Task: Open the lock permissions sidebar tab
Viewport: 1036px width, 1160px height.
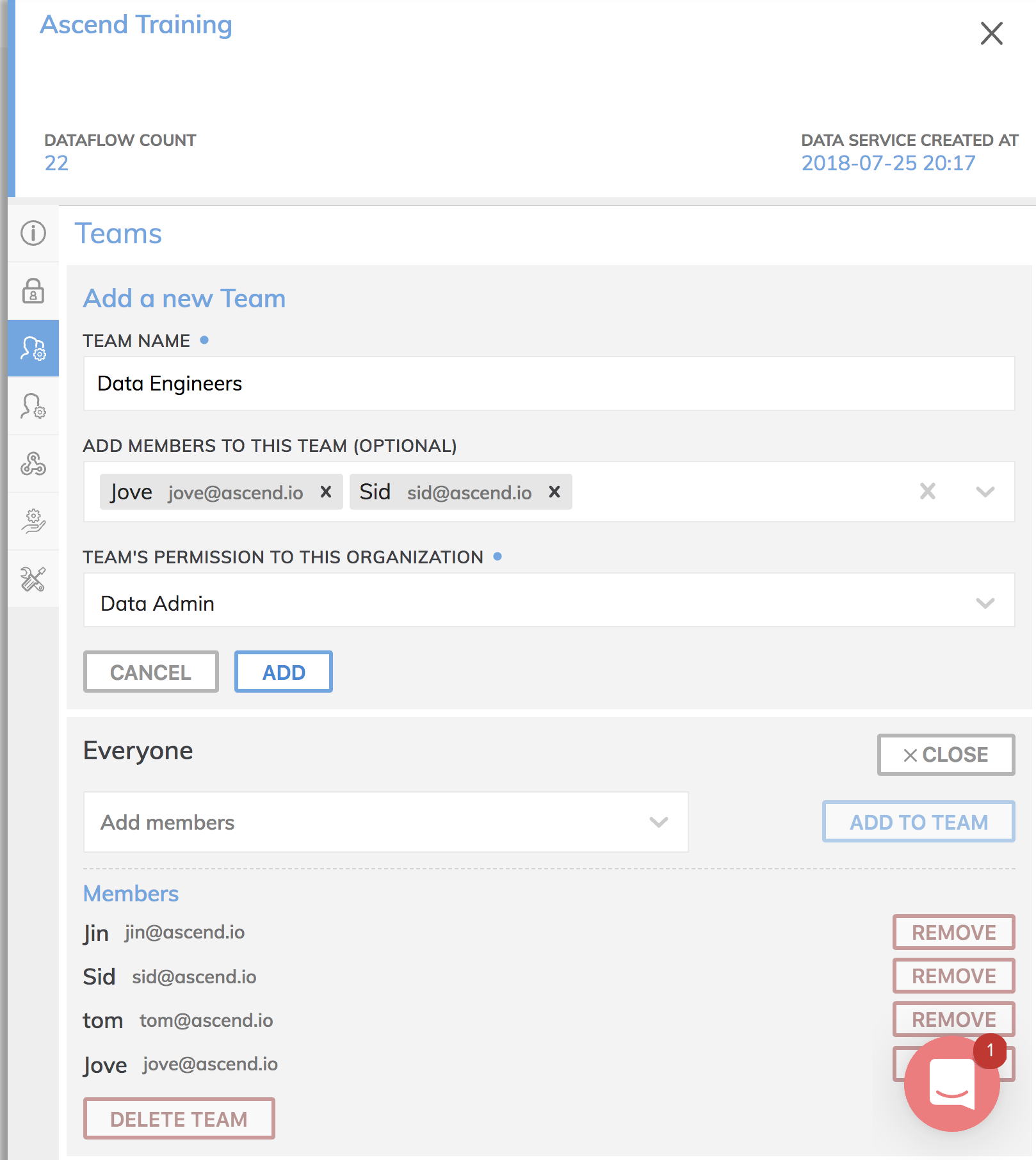Action: coord(33,291)
